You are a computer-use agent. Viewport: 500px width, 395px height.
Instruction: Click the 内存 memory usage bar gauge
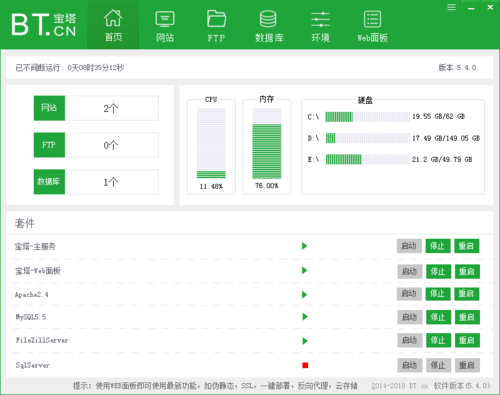point(267,144)
